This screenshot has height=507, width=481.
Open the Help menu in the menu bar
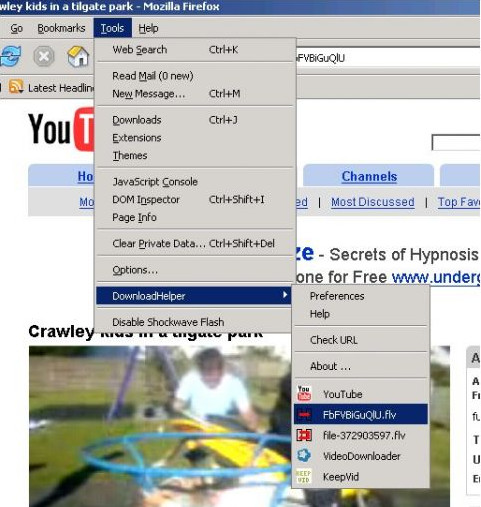(148, 28)
